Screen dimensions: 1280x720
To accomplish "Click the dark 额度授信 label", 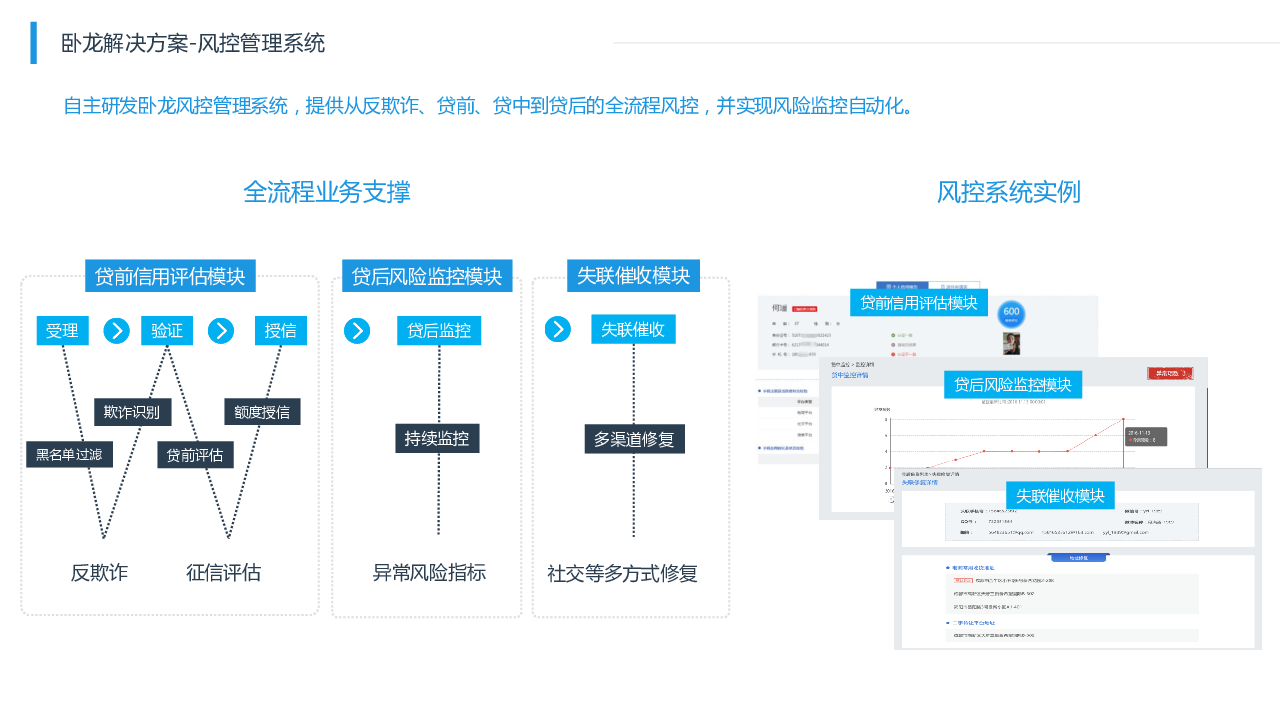I will pos(262,412).
